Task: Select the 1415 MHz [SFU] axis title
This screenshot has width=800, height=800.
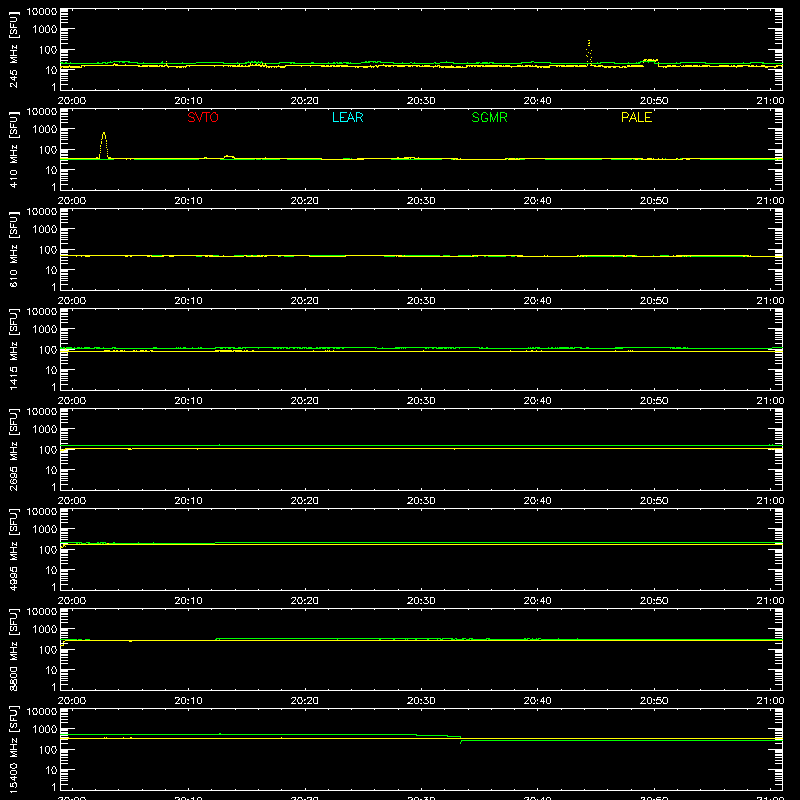Action: [14, 349]
